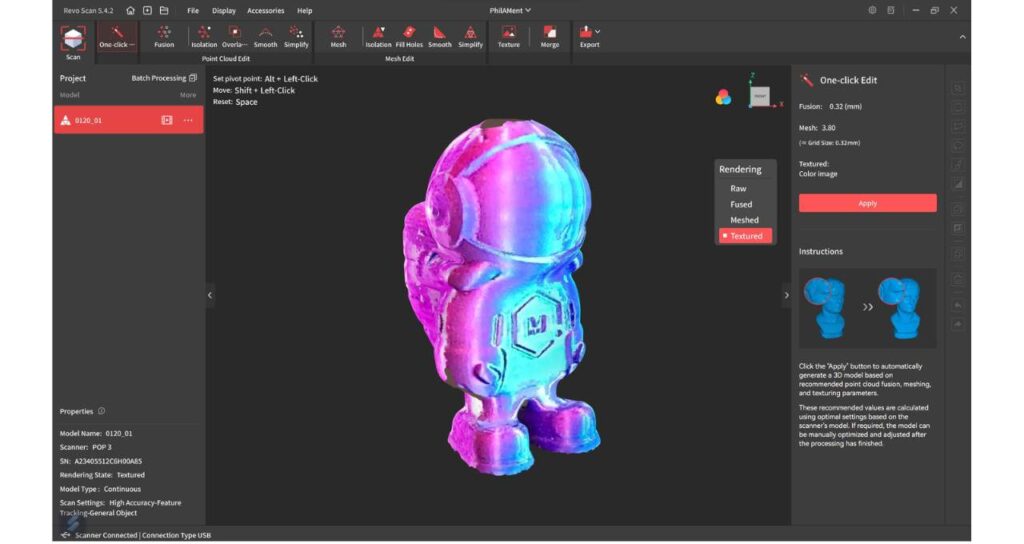Image resolution: width=1024 pixels, height=544 pixels.
Task: Open the File menu
Action: coord(193,10)
